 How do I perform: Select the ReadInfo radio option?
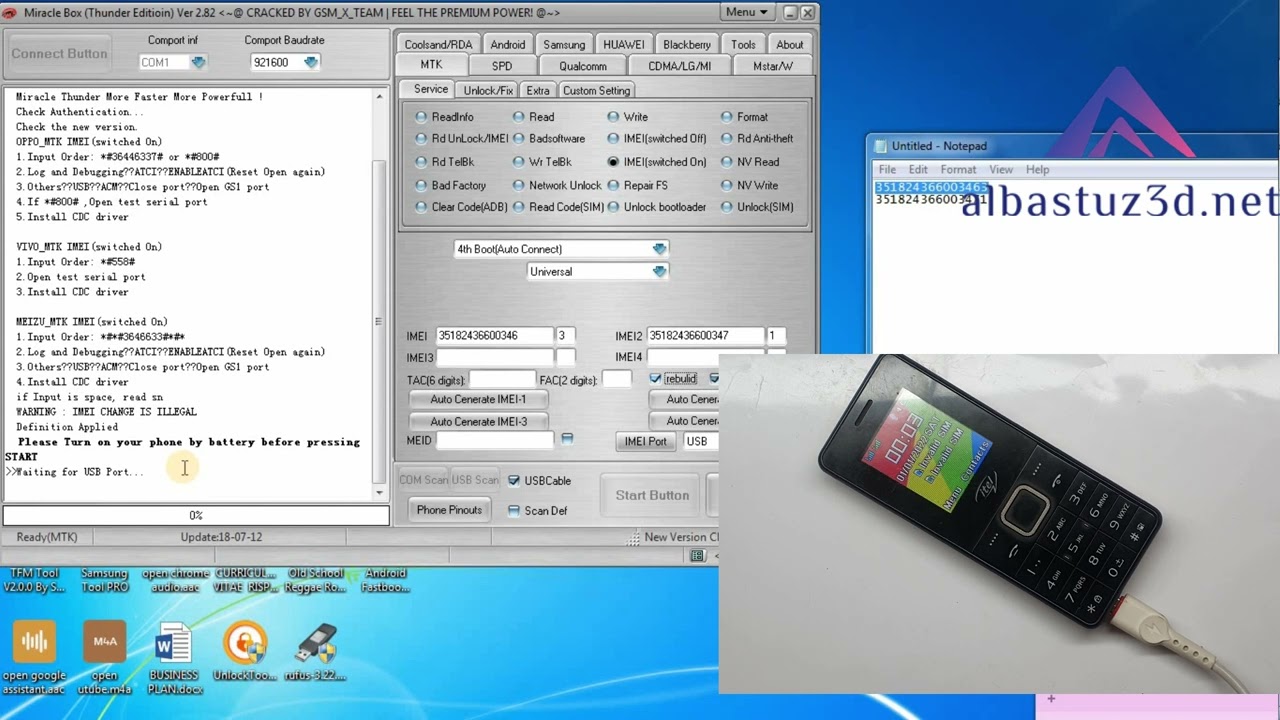[421, 117]
